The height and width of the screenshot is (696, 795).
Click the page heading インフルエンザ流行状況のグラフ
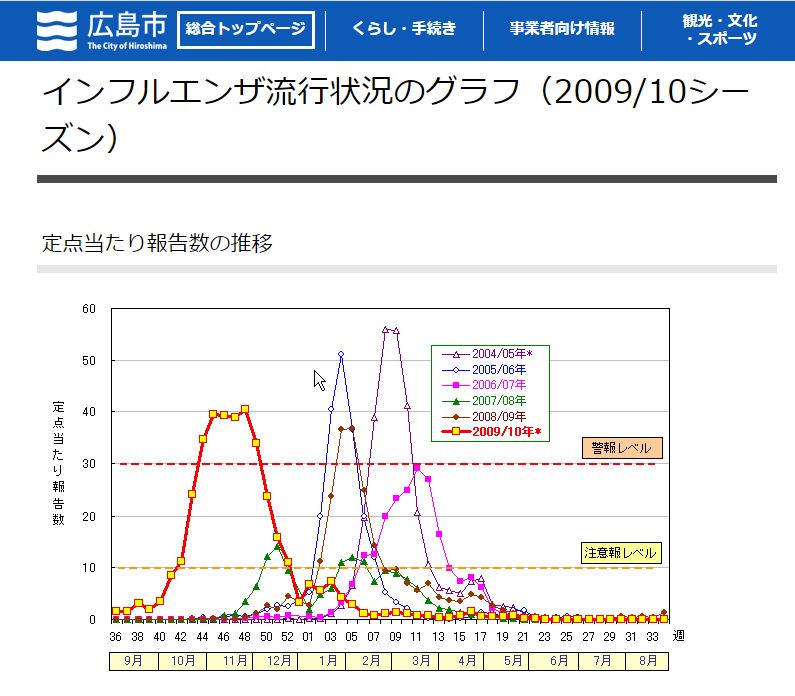395,115
